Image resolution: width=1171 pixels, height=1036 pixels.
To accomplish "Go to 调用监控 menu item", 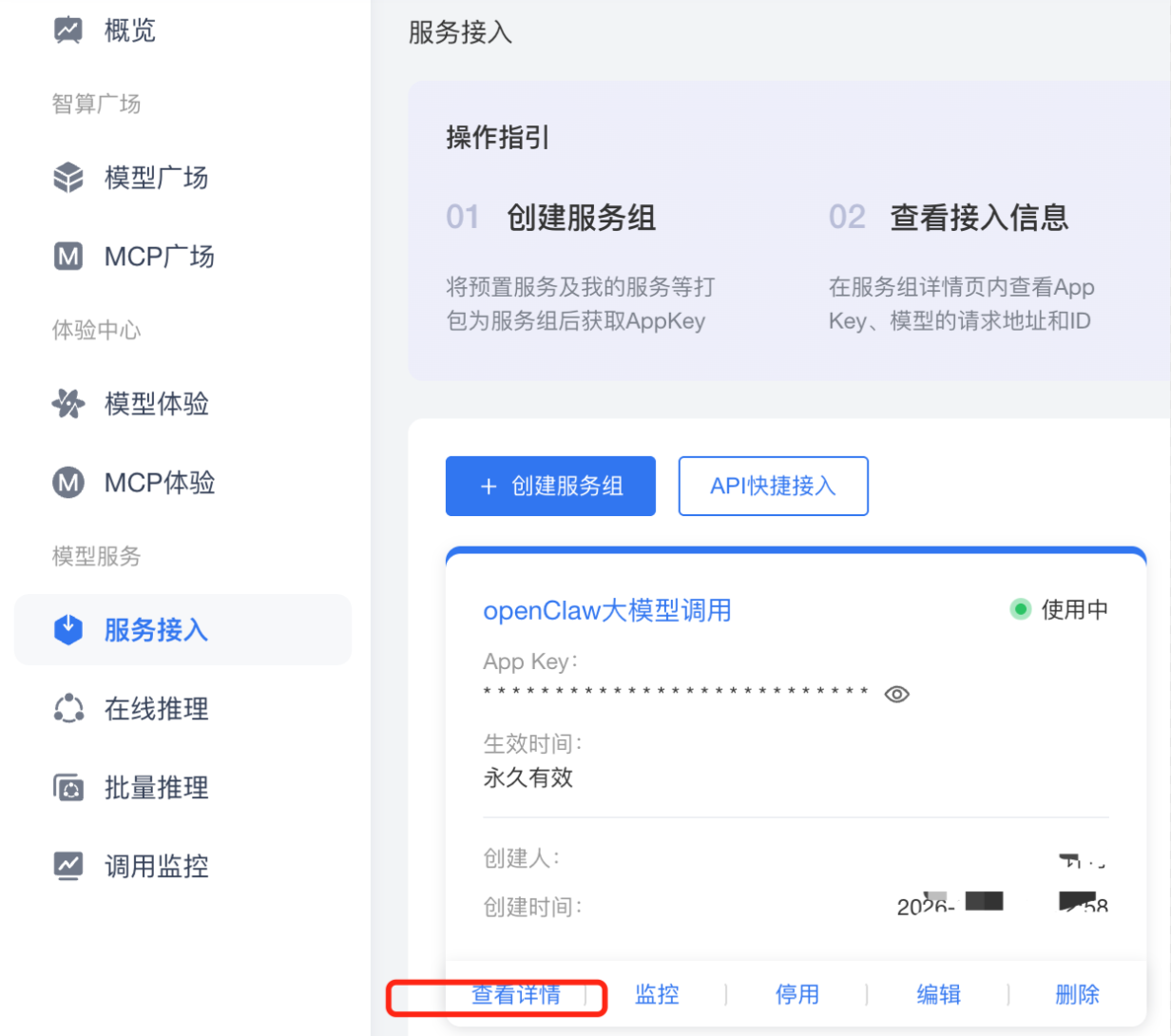I will point(156,866).
